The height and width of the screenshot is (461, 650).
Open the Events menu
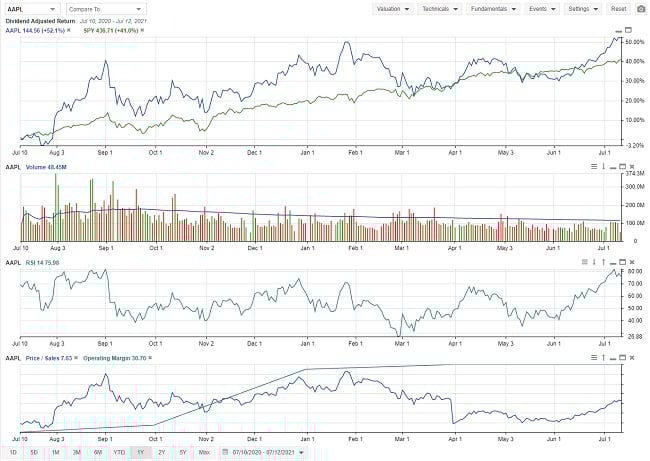click(542, 9)
